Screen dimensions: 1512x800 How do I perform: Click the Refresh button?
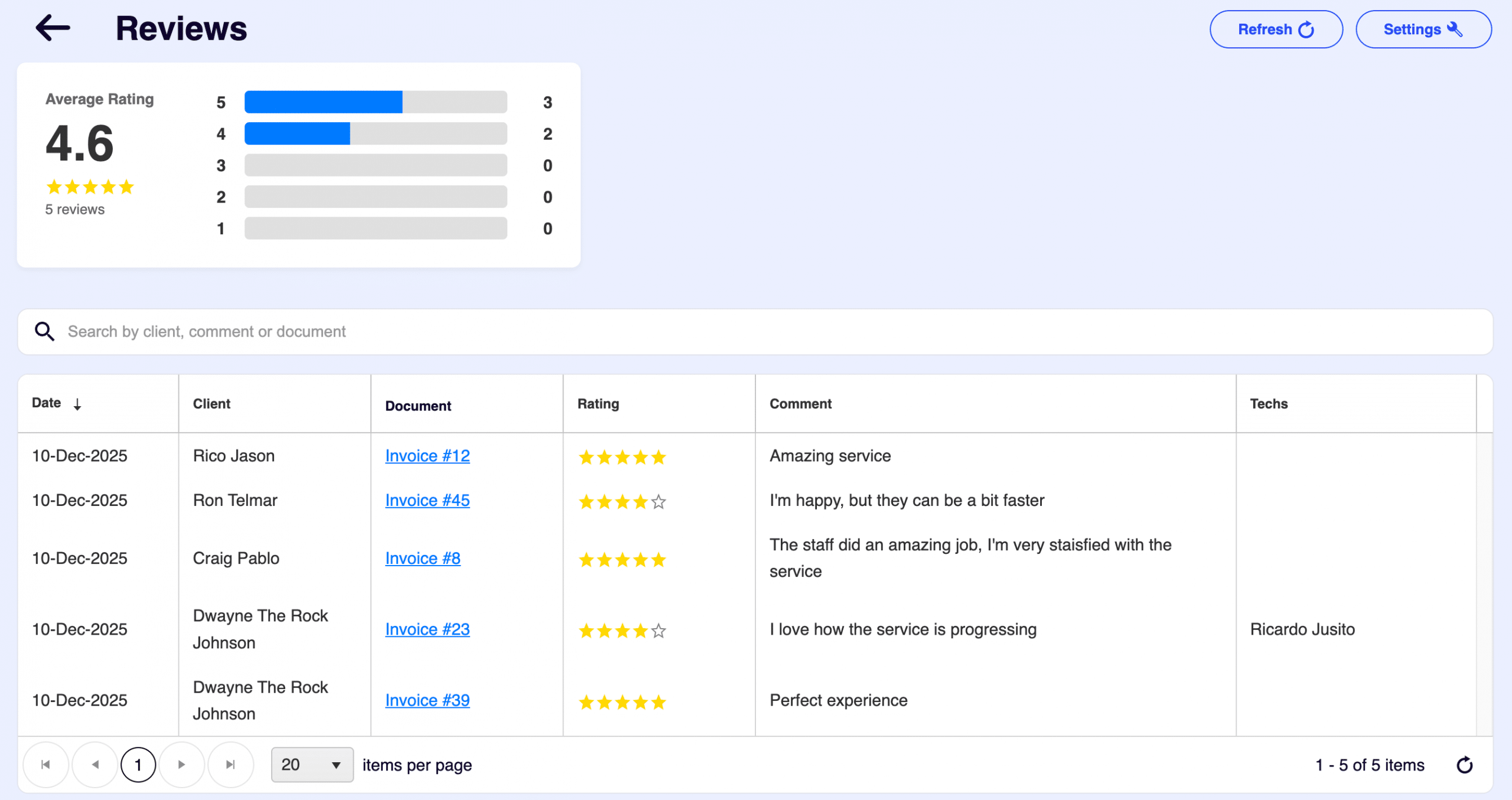[x=1276, y=30]
